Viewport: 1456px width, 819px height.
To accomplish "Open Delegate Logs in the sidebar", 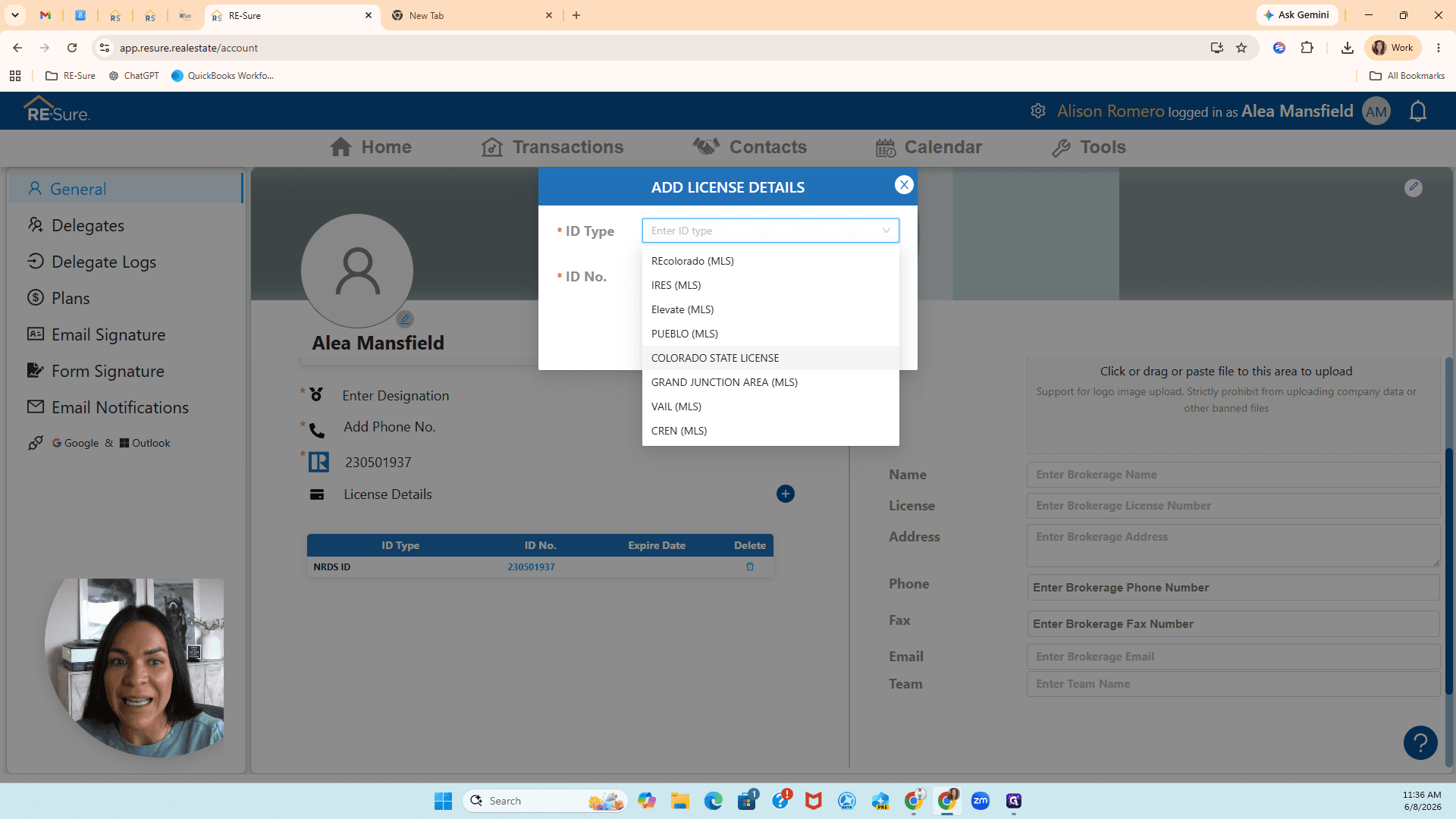I will pyautogui.click(x=104, y=262).
